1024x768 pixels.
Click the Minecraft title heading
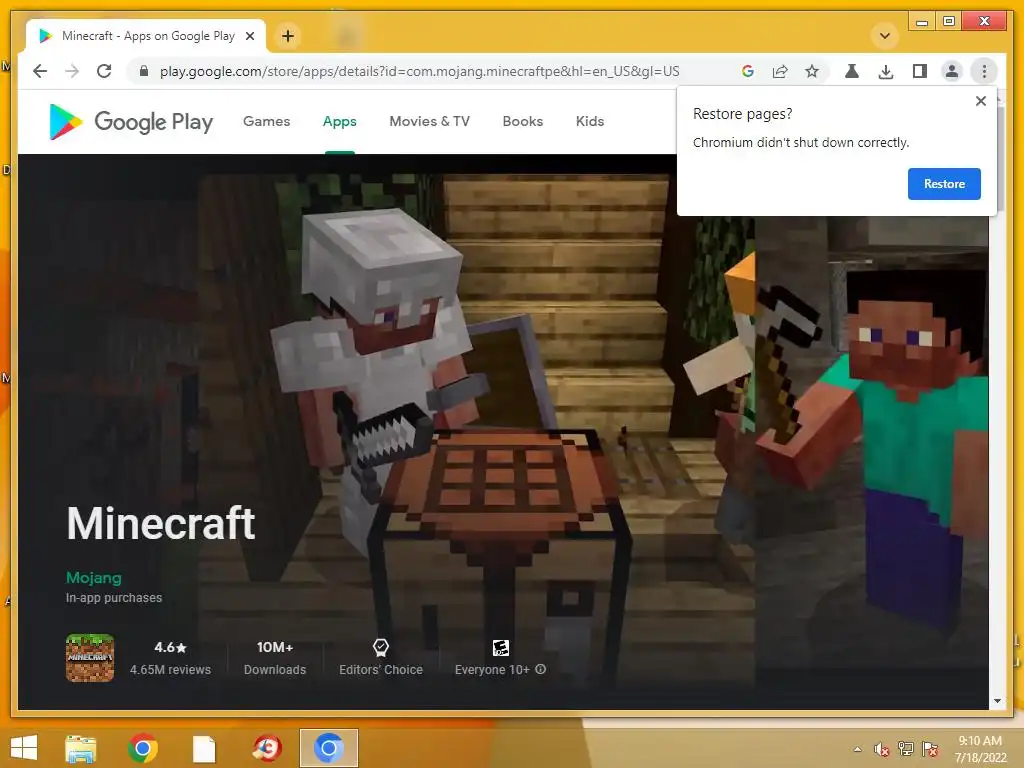pyautogui.click(x=161, y=524)
